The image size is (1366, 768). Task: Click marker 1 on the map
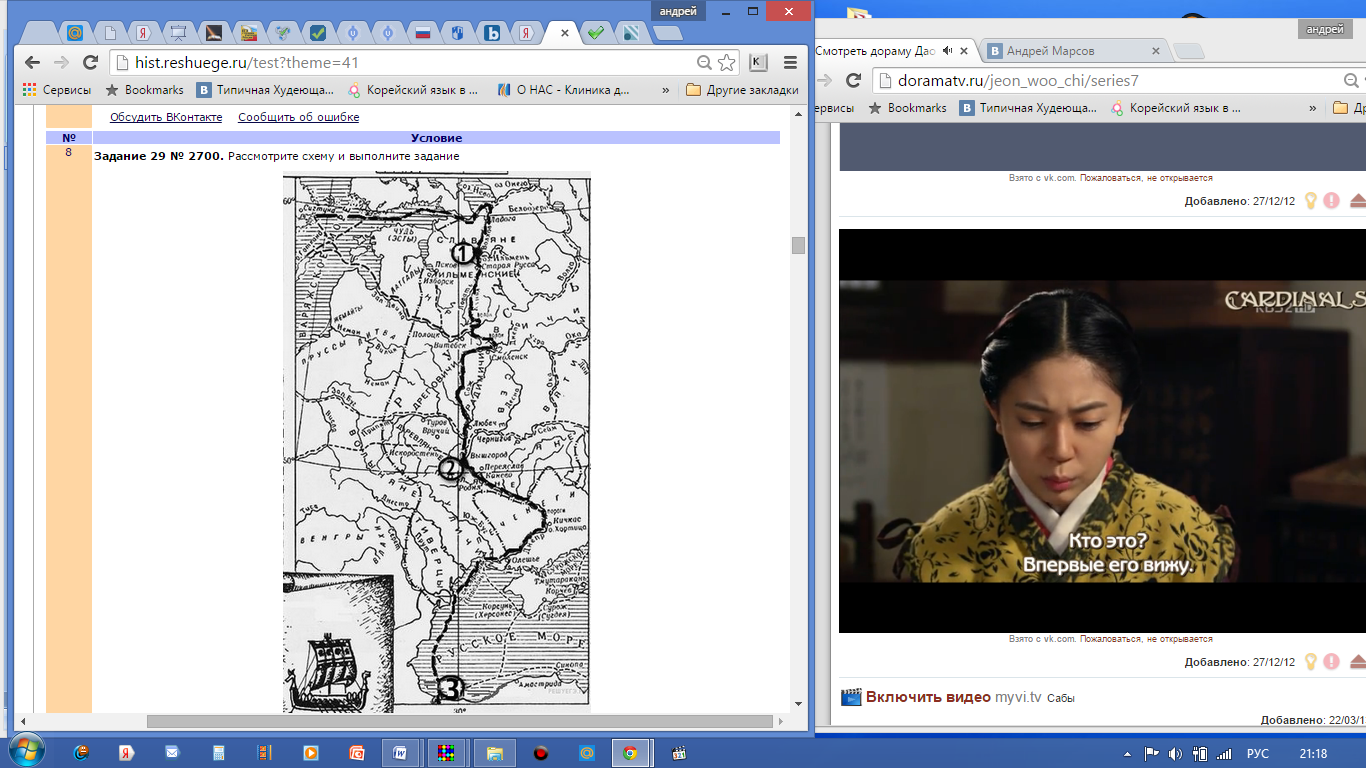(462, 254)
